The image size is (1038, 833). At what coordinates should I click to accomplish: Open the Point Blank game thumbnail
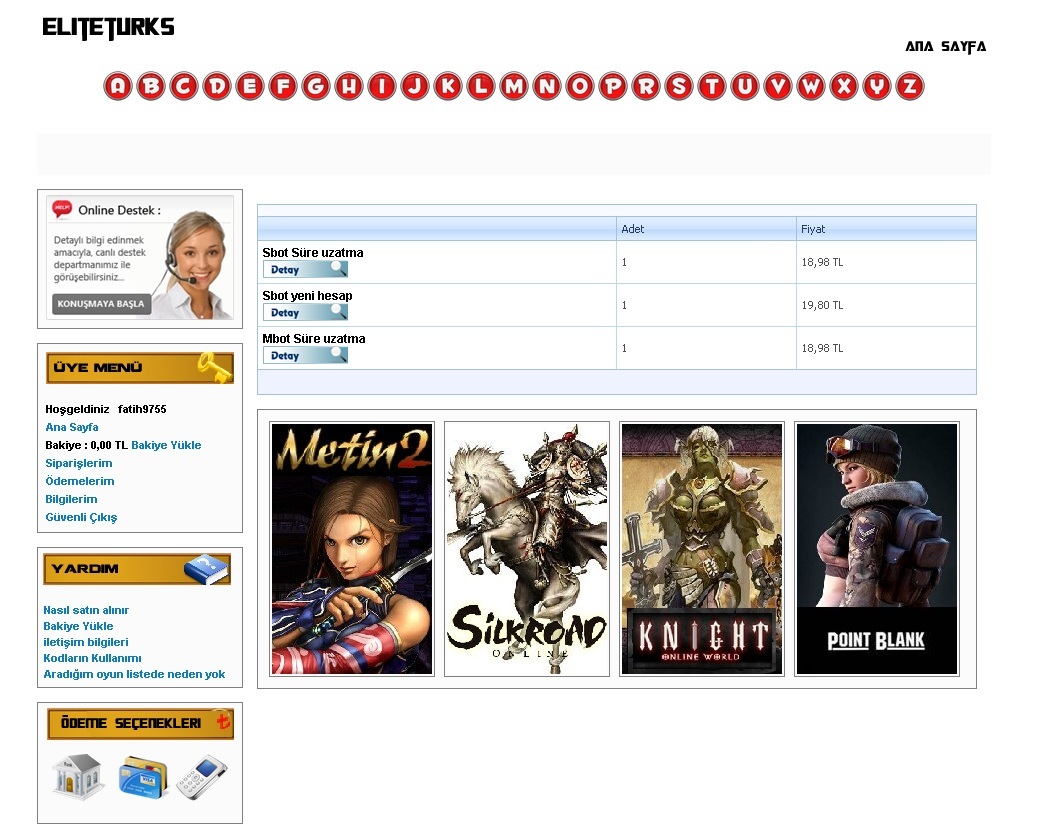(x=876, y=549)
